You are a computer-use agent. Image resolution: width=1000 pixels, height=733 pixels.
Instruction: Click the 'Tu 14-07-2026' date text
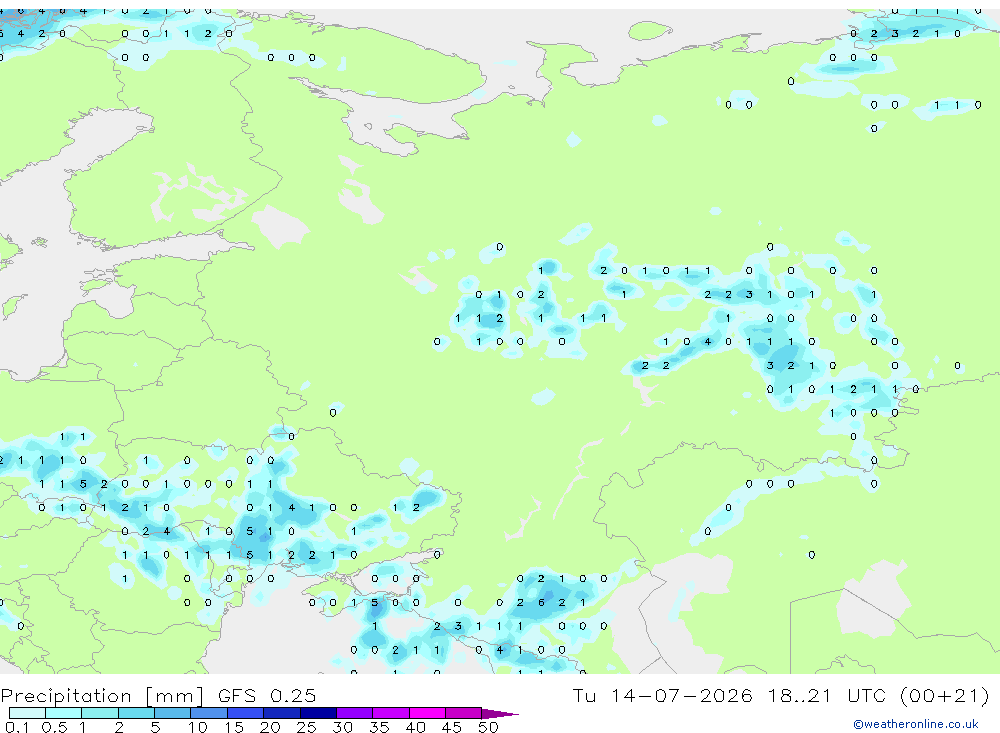[x=662, y=695]
